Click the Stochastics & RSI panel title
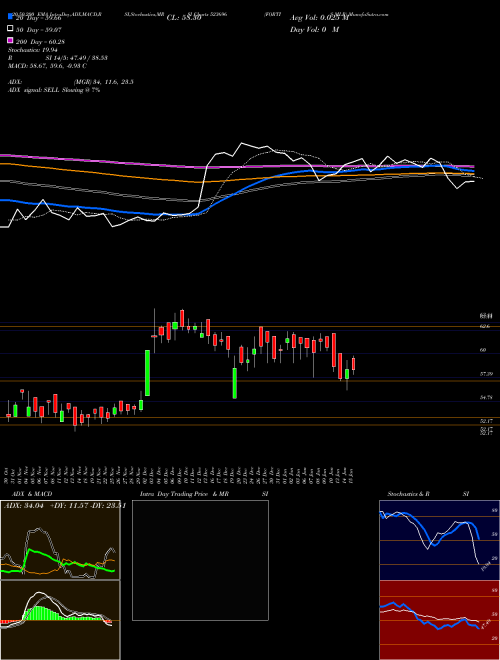 428,494
